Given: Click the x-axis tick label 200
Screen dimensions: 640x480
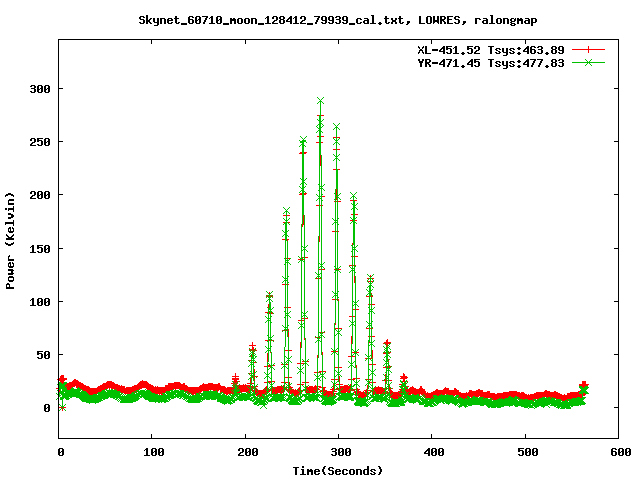Looking at the screenshot, I should tap(248, 452).
